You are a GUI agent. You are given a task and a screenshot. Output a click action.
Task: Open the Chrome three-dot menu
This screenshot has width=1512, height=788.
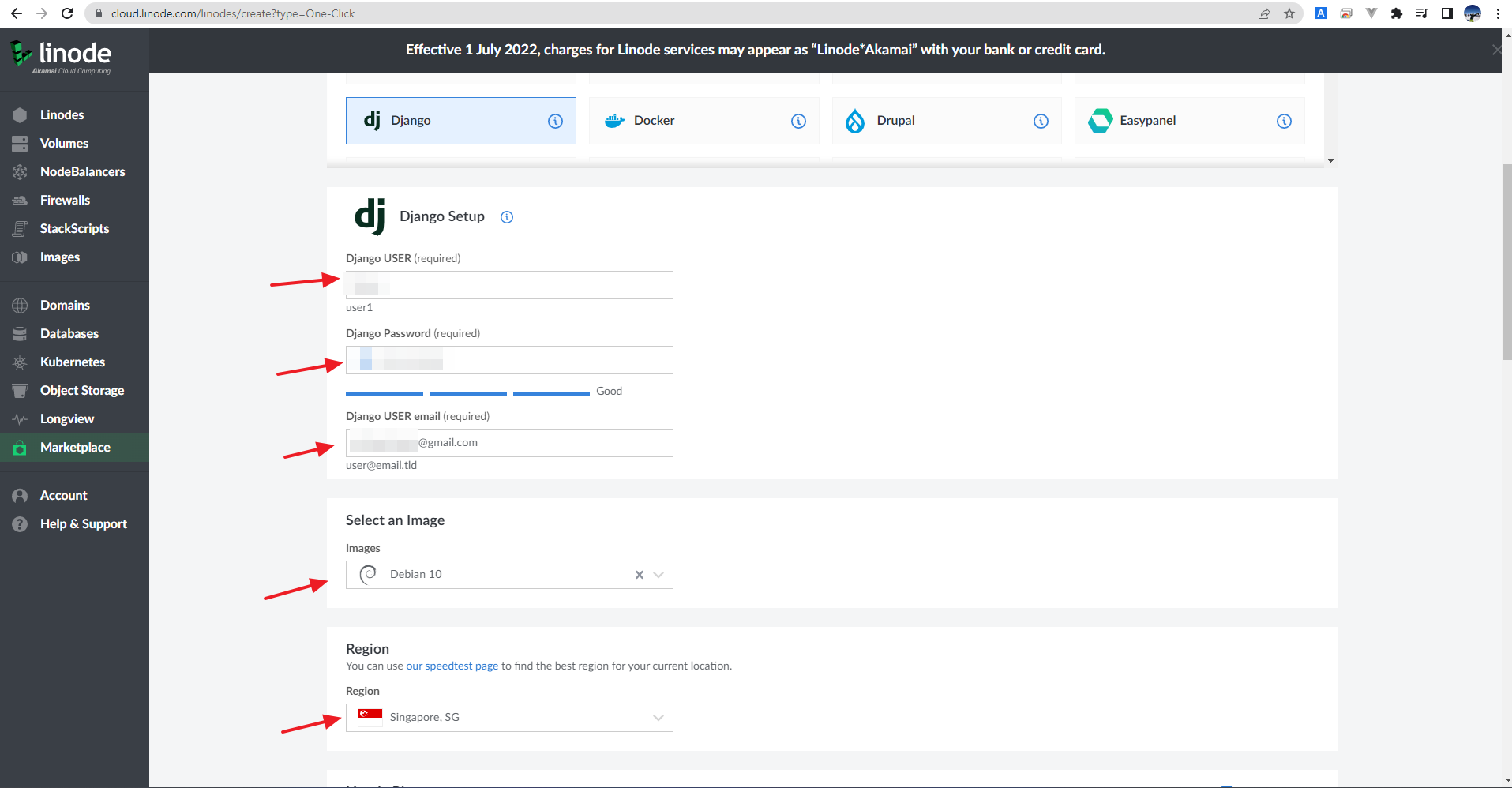(1498, 13)
